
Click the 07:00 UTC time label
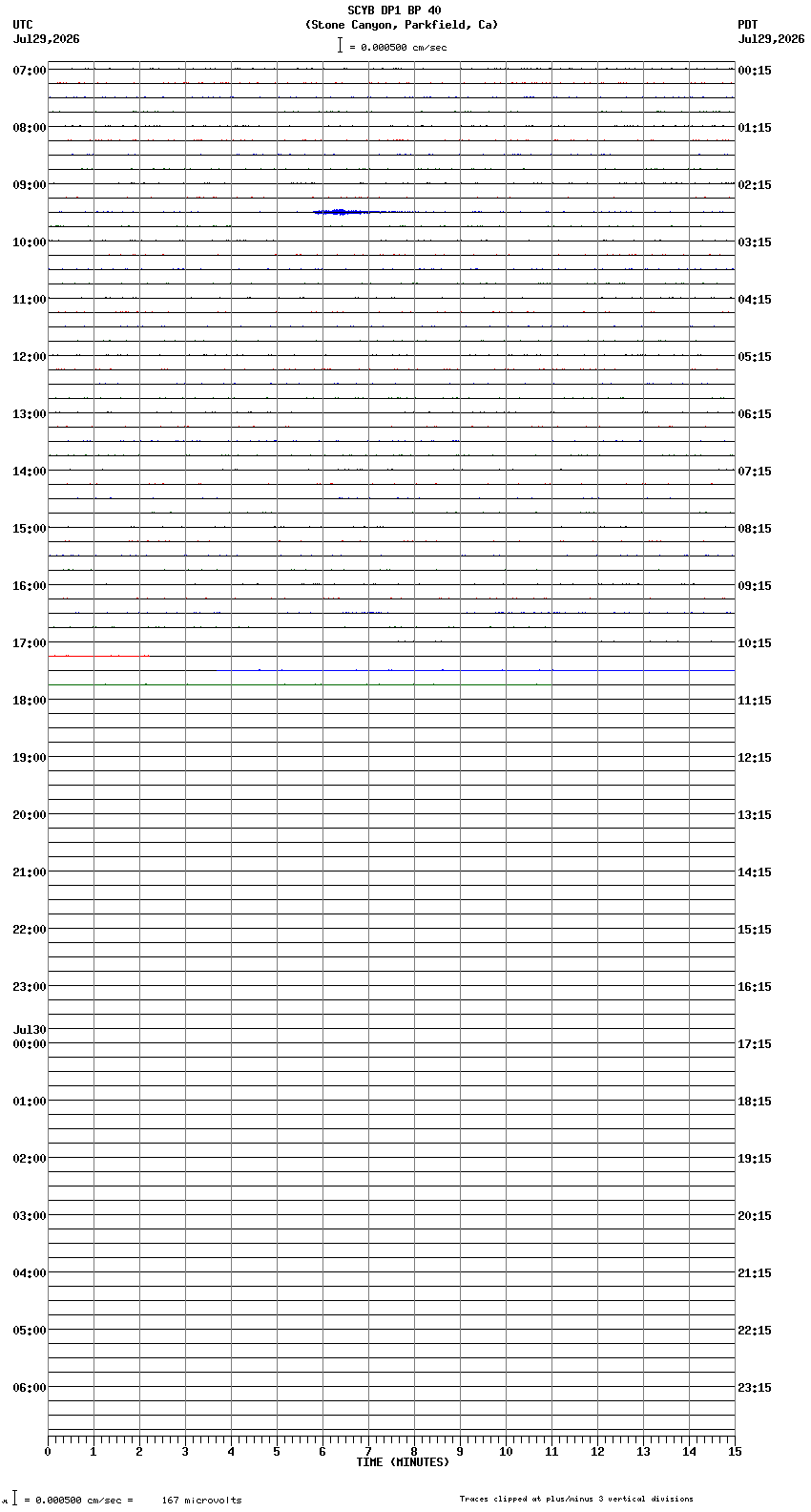coord(30,71)
